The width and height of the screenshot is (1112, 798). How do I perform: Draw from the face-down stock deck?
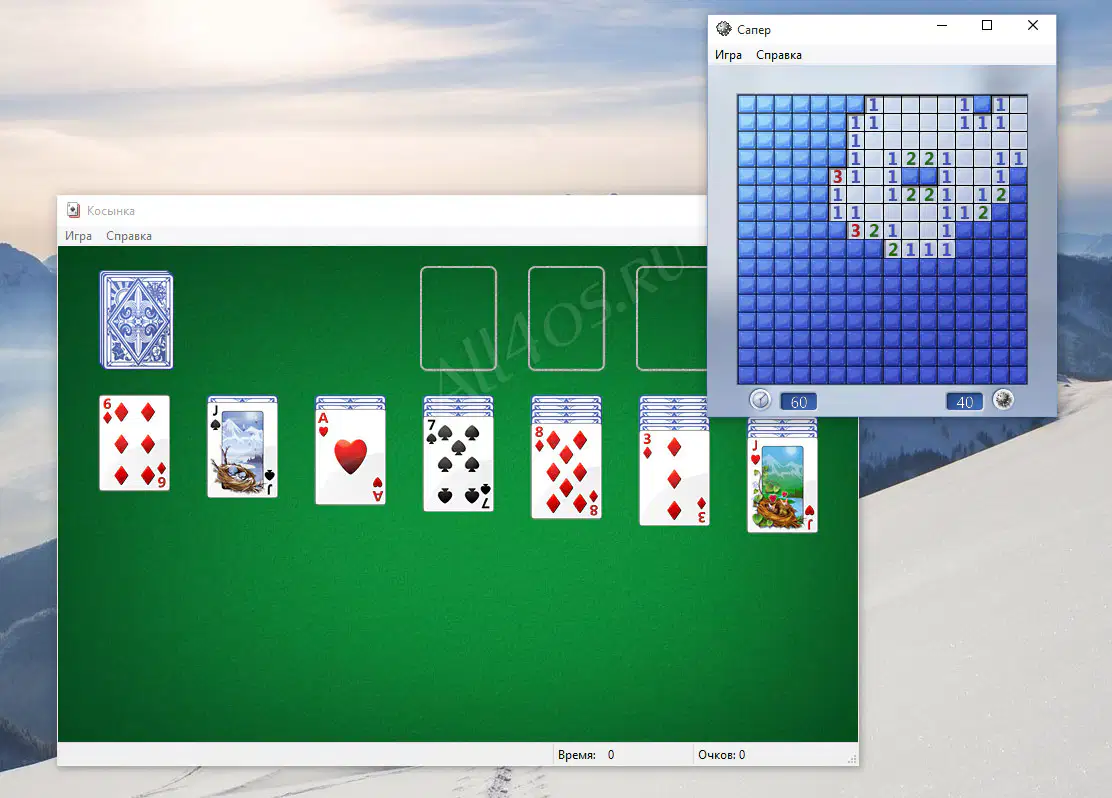click(x=136, y=320)
